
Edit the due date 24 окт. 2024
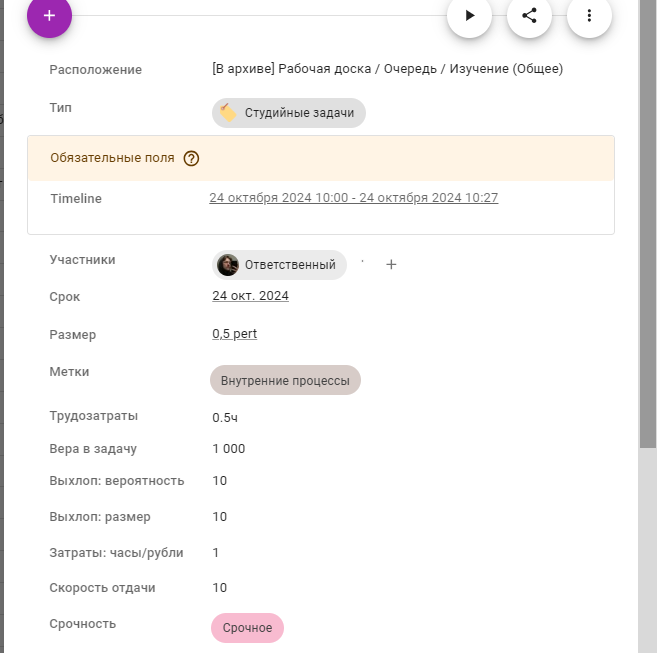point(250,296)
